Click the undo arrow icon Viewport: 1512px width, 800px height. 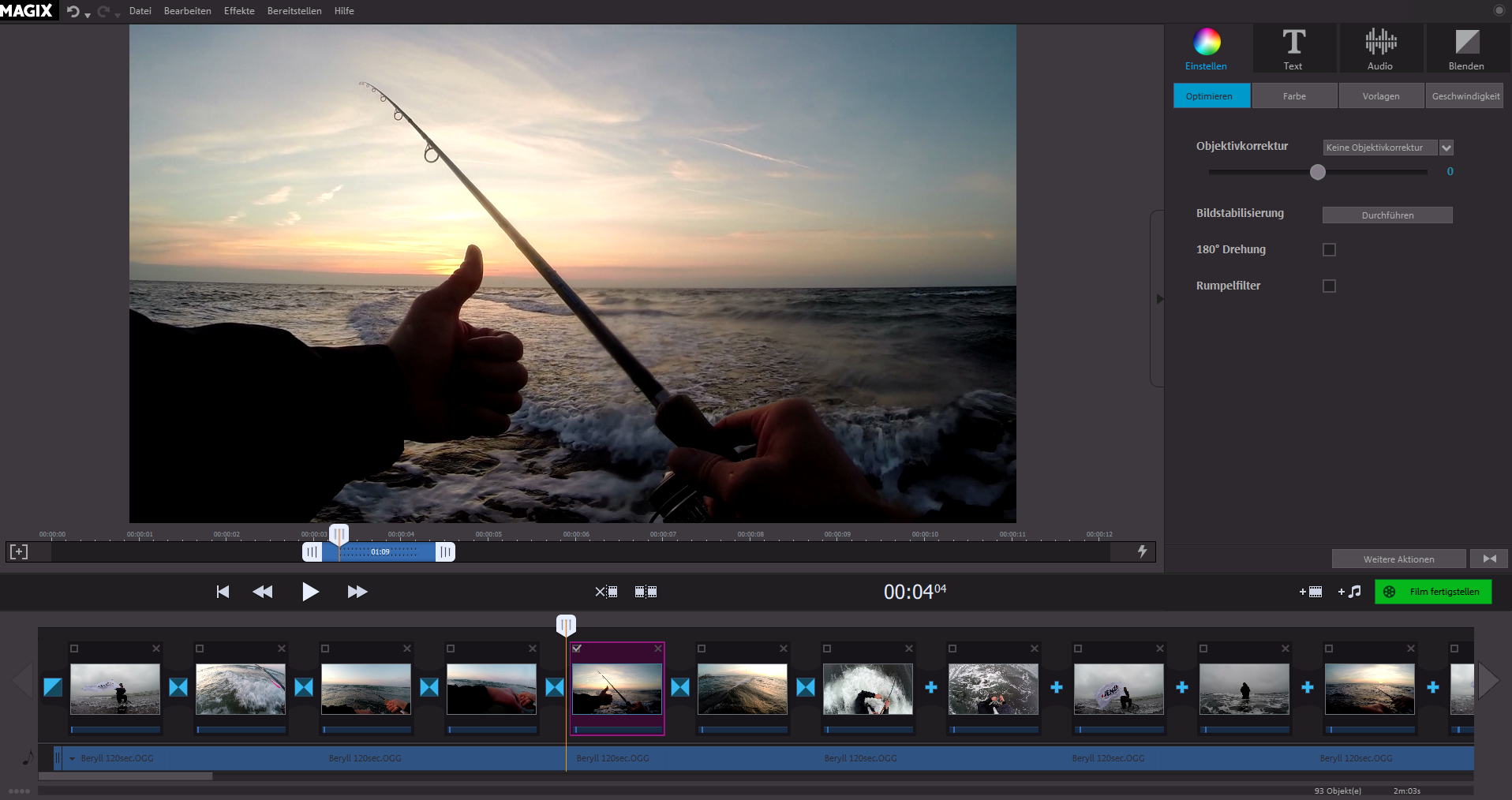(73, 11)
